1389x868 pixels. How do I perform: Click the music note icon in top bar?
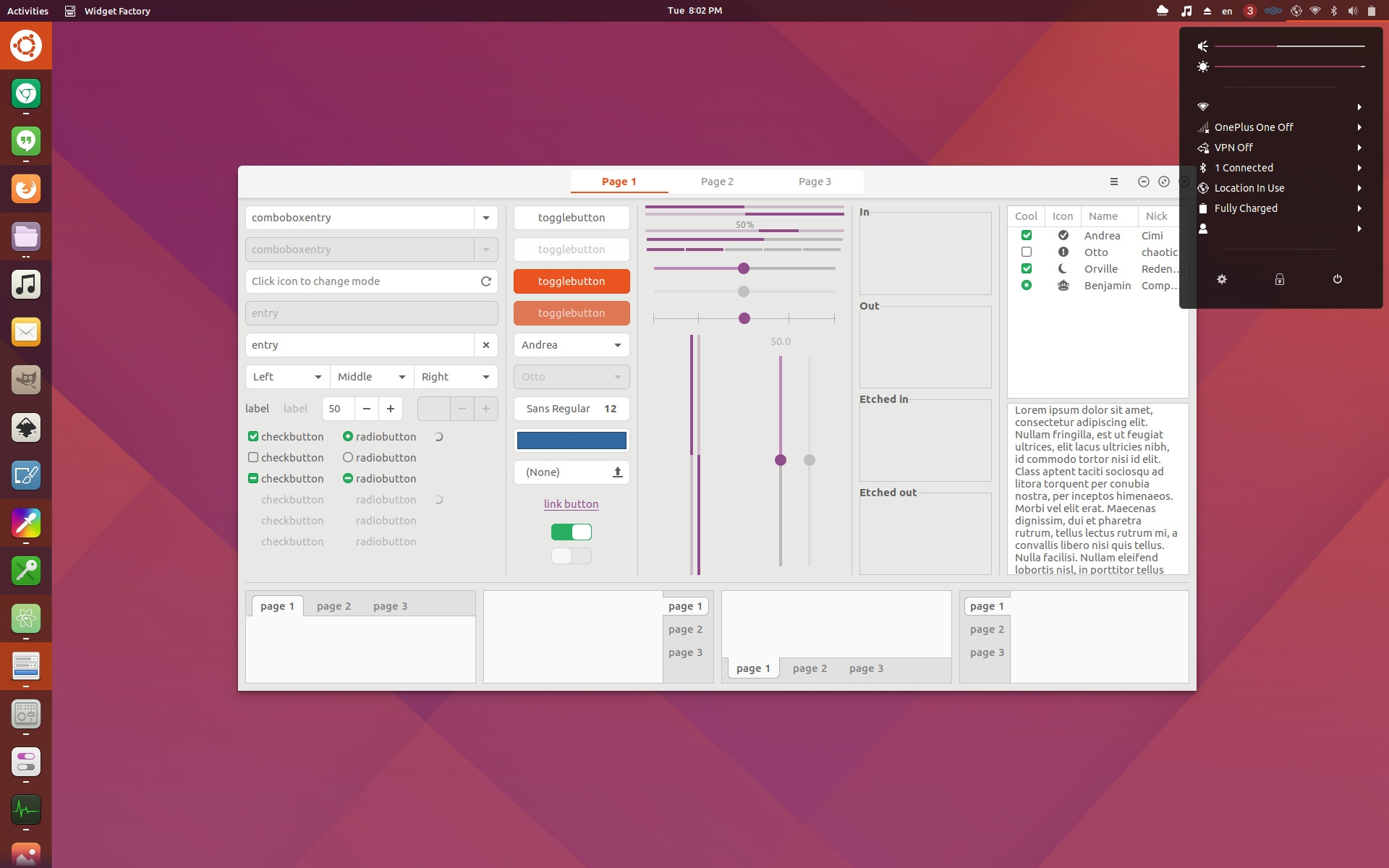pos(1186,11)
